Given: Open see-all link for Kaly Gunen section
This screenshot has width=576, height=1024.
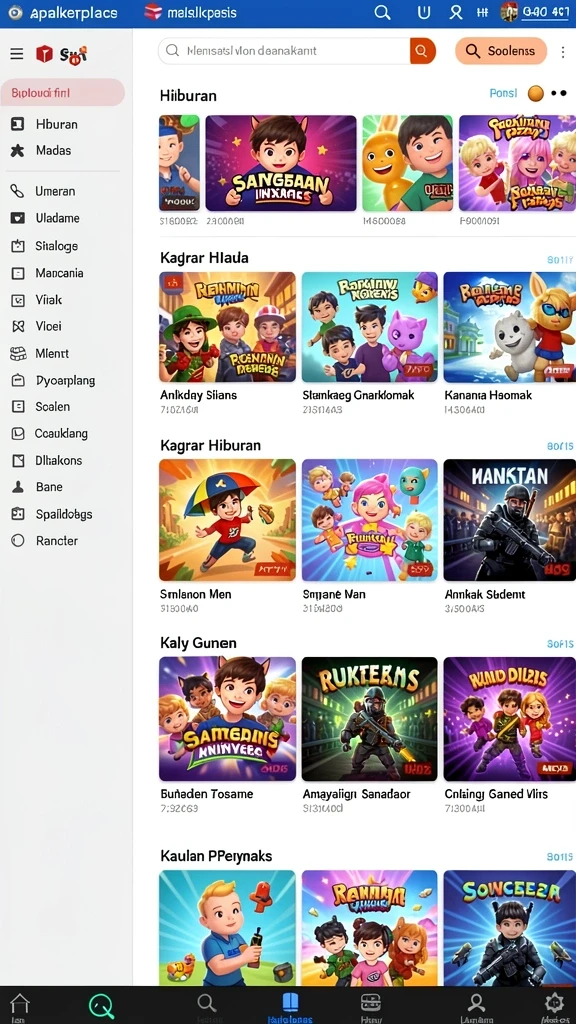Looking at the screenshot, I should tap(560, 644).
